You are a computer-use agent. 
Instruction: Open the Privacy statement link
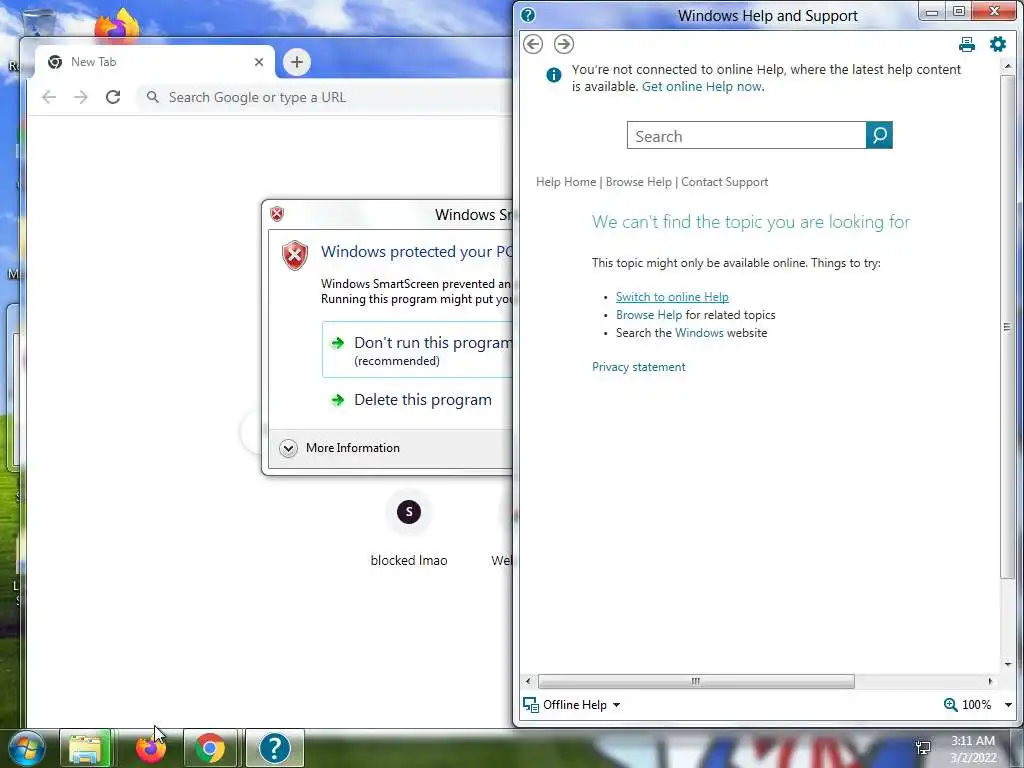[x=639, y=367]
